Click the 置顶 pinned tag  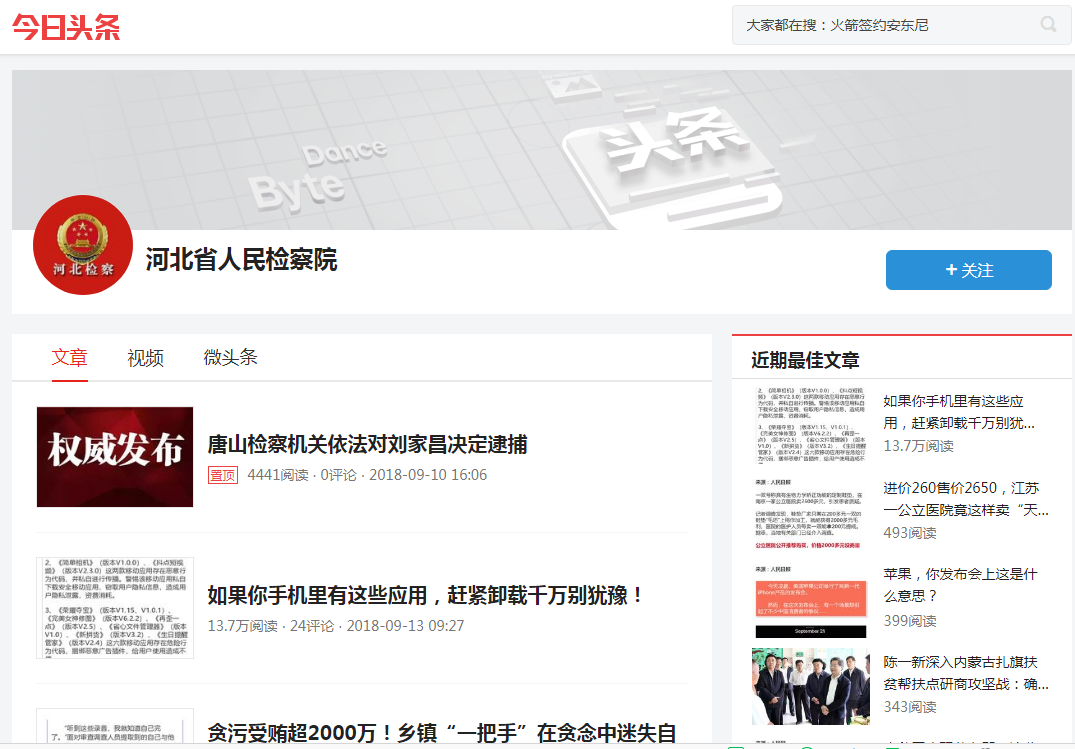click(x=222, y=475)
